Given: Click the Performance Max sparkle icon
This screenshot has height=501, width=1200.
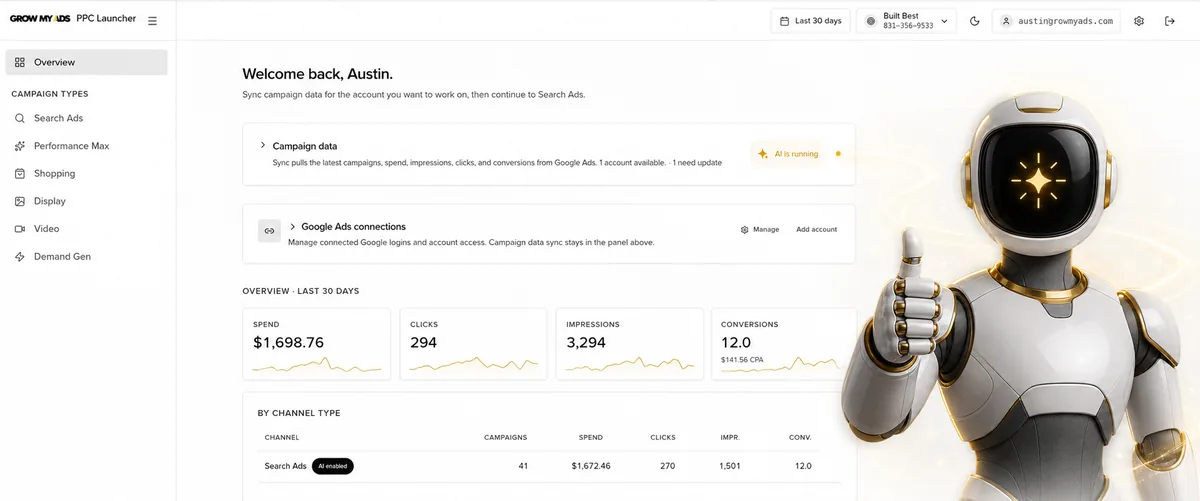Looking at the screenshot, I should click(x=20, y=146).
